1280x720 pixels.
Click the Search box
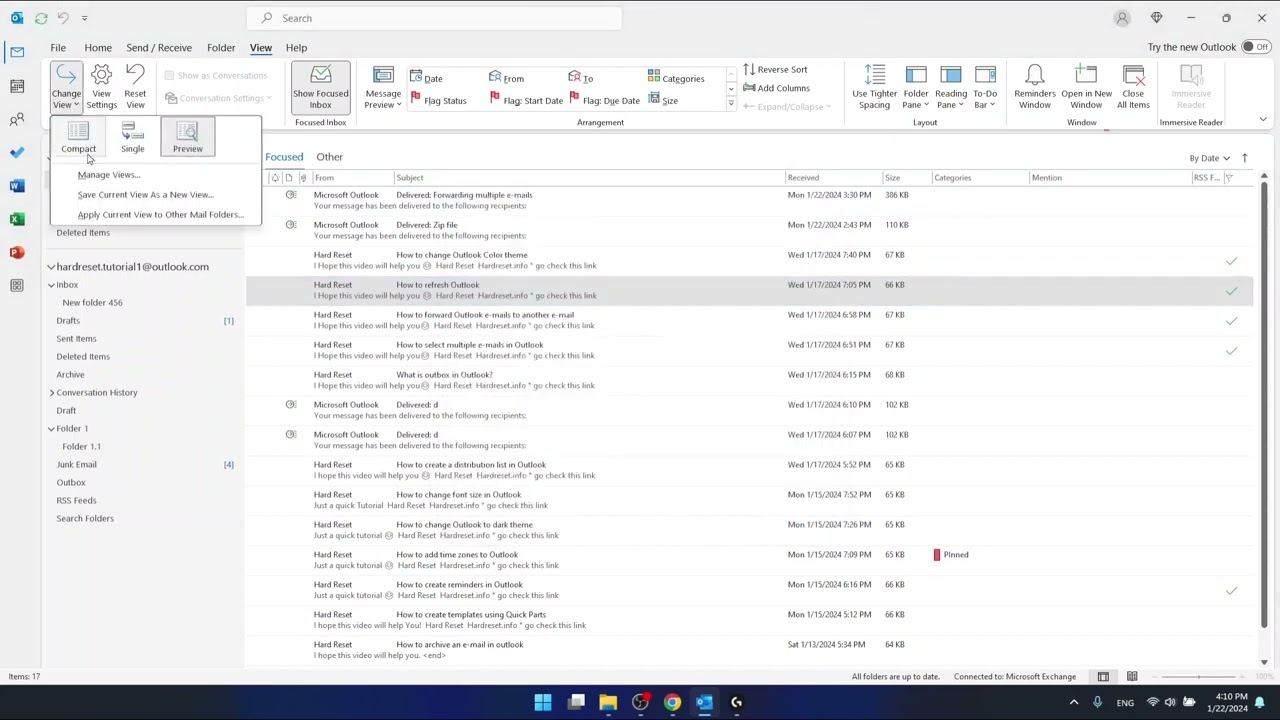click(434, 18)
